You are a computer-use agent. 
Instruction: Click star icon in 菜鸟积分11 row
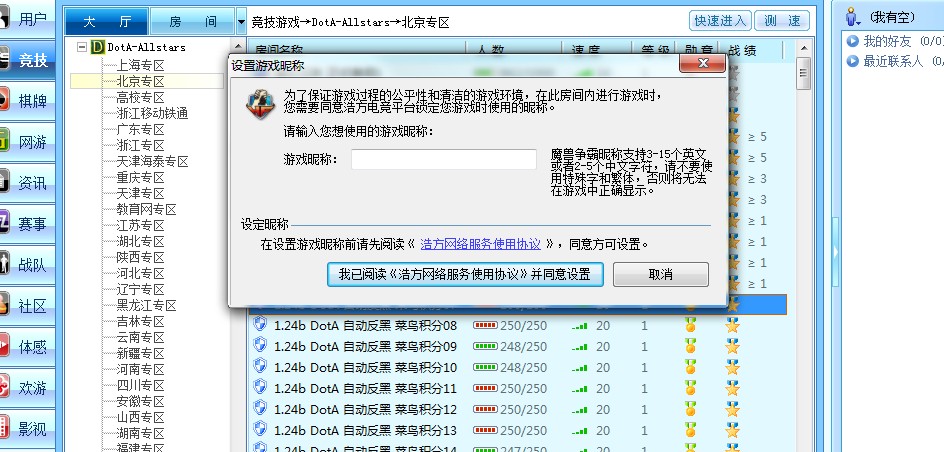[732, 388]
